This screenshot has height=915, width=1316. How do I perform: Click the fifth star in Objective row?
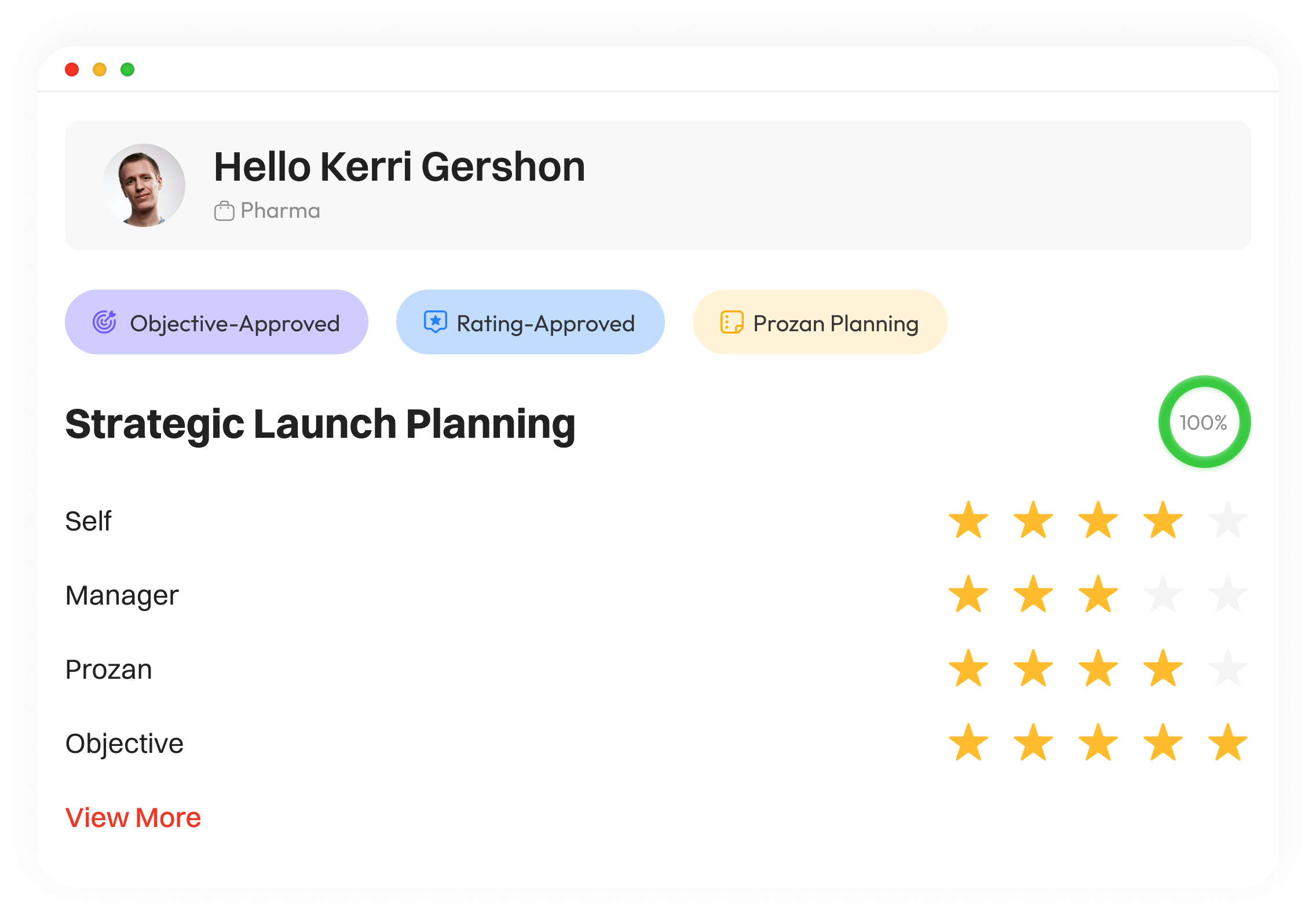tap(1227, 743)
